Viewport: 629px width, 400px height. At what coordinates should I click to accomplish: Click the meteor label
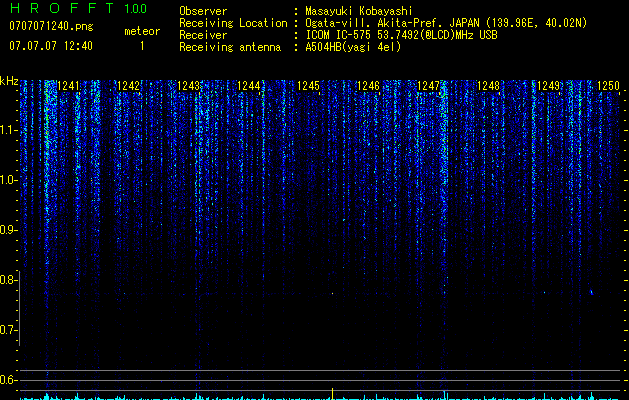(x=142, y=31)
